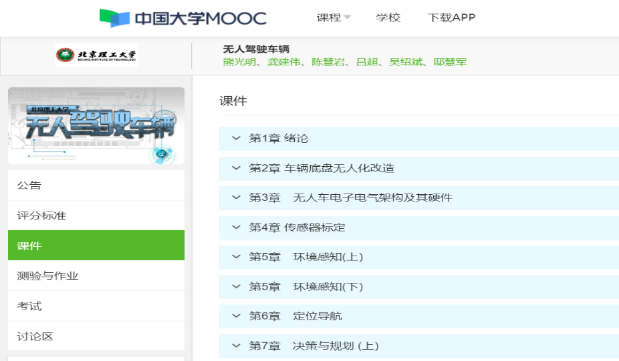The height and width of the screenshot is (361, 619).
Task: Expand 第4章 传感器标定 chevron
Action: [236, 227]
